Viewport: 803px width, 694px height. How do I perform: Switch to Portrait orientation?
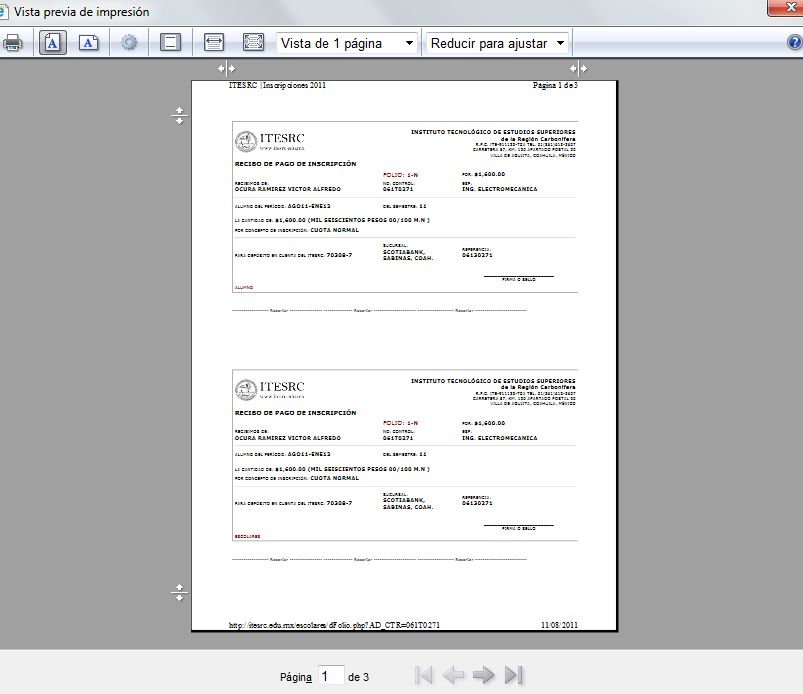pyautogui.click(x=52, y=43)
